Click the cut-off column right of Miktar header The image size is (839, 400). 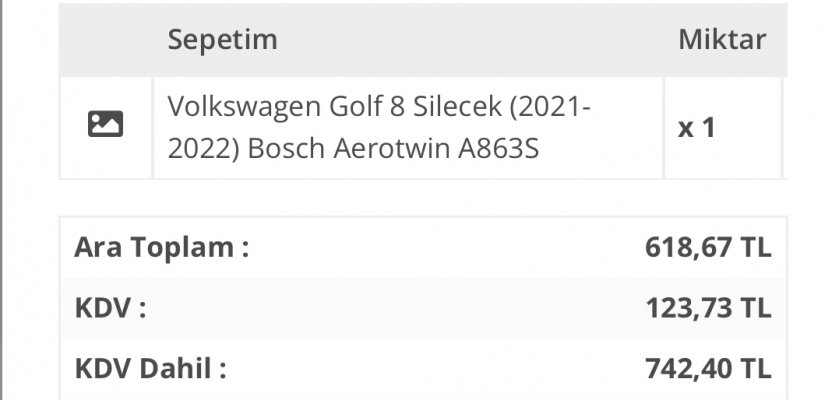tap(785, 40)
